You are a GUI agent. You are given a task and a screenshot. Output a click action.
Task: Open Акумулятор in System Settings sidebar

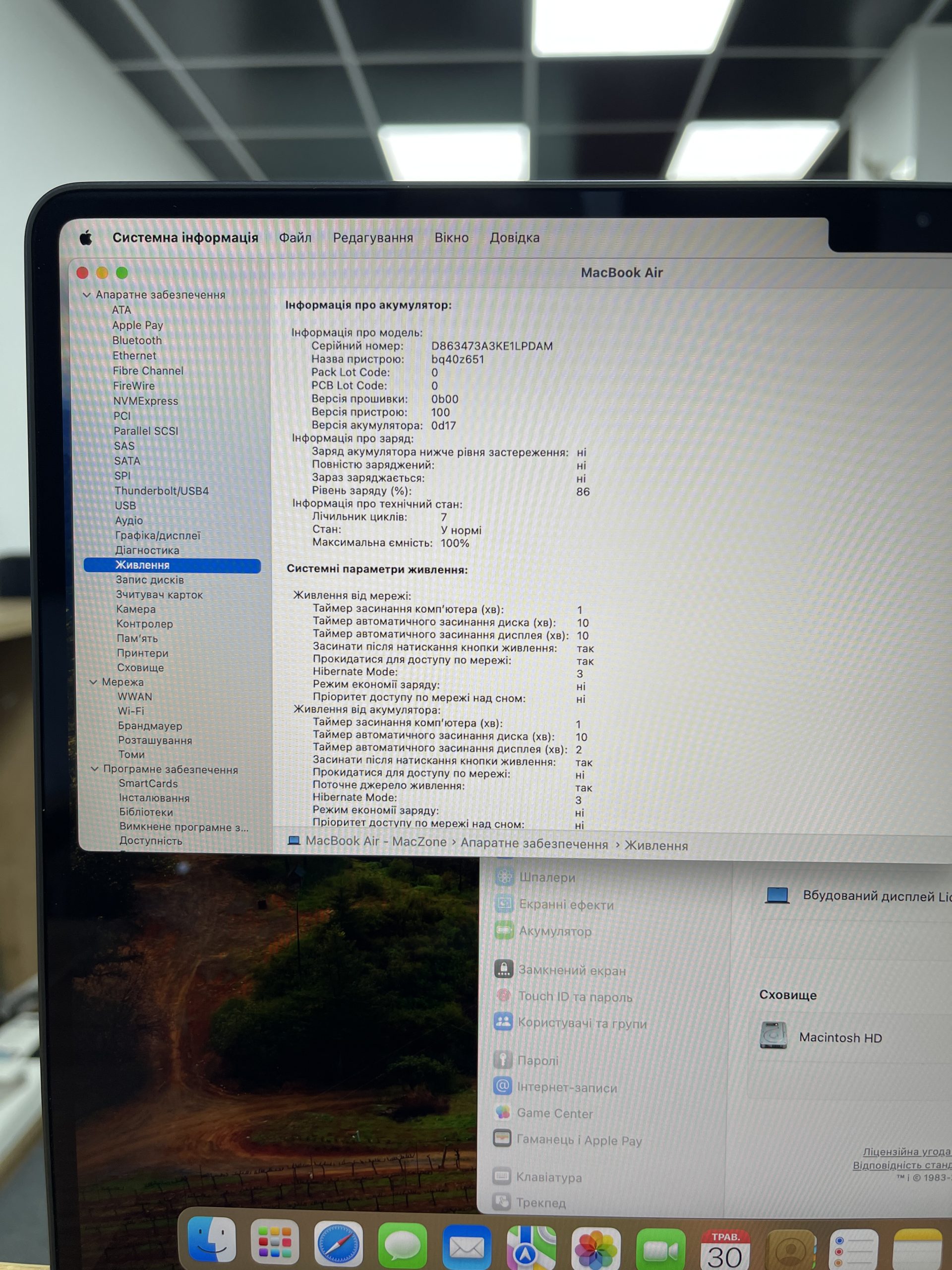pyautogui.click(x=543, y=931)
